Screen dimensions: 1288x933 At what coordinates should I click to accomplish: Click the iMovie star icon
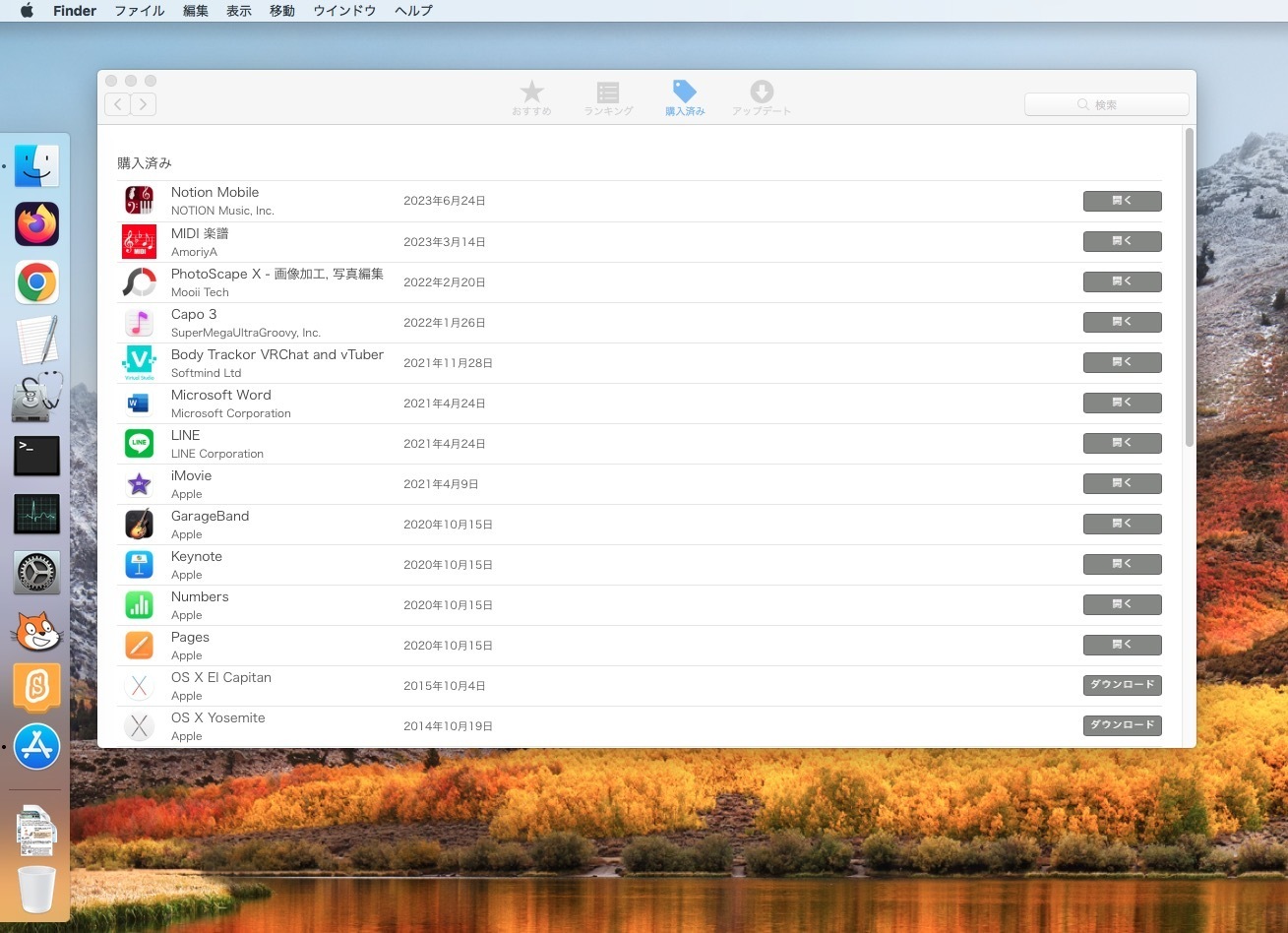(139, 484)
